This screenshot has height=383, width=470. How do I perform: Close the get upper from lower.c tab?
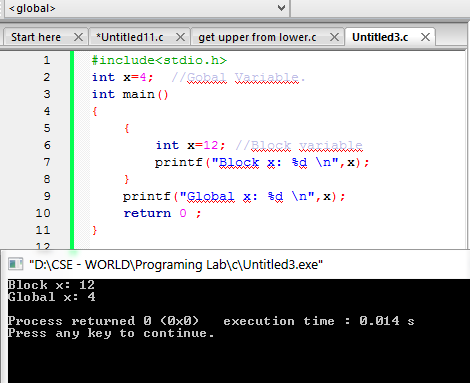click(x=334, y=37)
